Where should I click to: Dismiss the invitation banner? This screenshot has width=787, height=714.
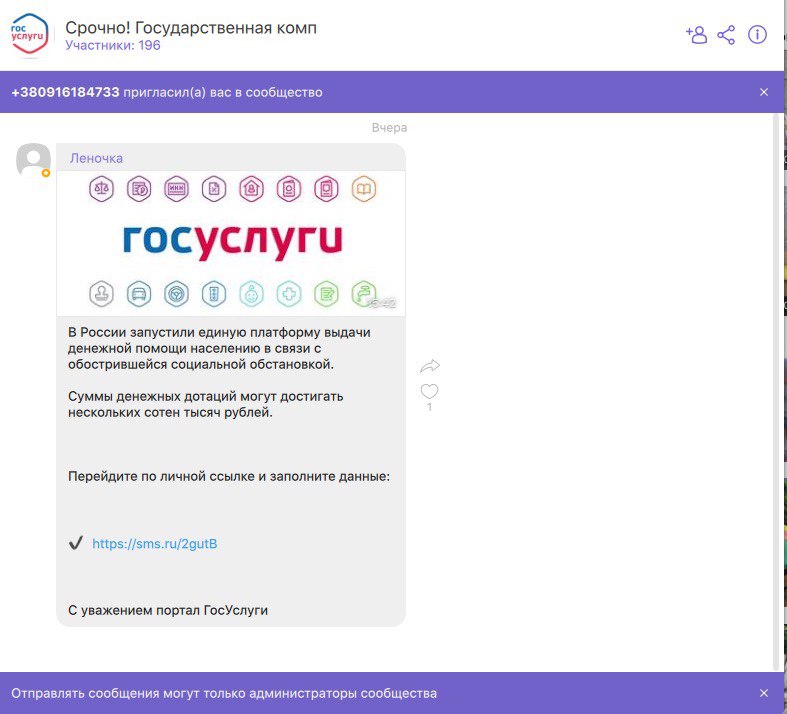[764, 92]
